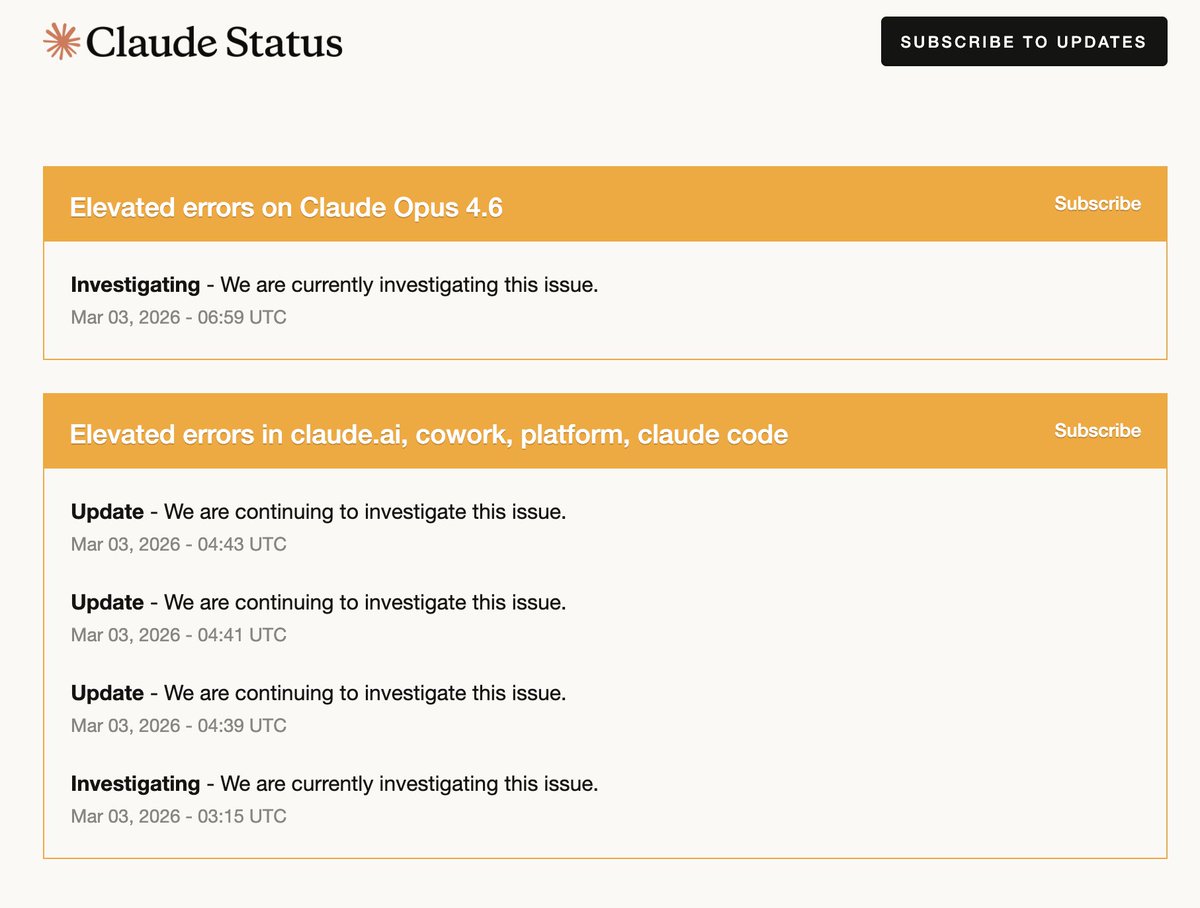Click the timestamp Mar 03, 2026 - 04:43 UTC
This screenshot has width=1200, height=908.
click(x=179, y=545)
